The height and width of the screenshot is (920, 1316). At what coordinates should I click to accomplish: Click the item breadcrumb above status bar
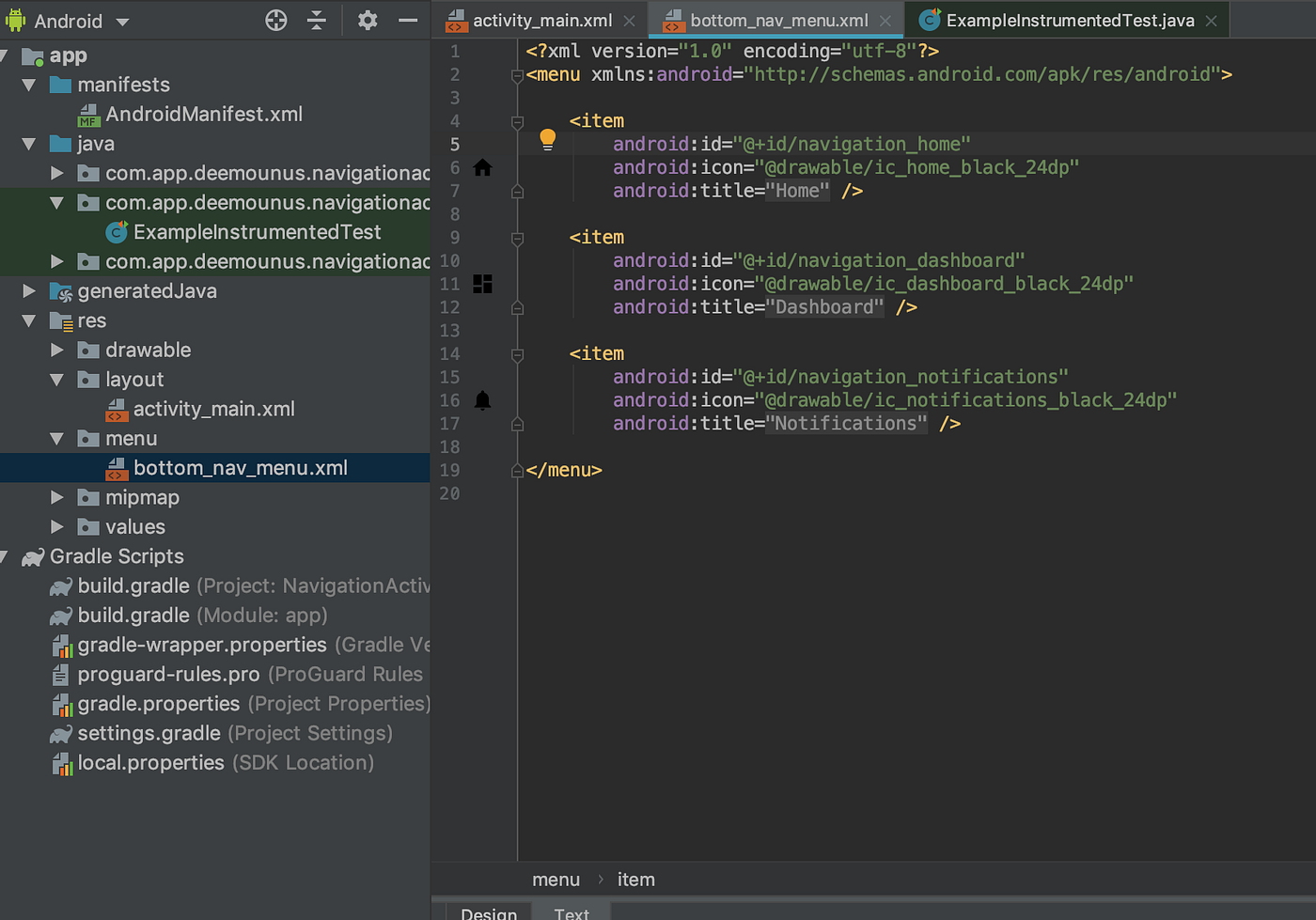pos(635,879)
